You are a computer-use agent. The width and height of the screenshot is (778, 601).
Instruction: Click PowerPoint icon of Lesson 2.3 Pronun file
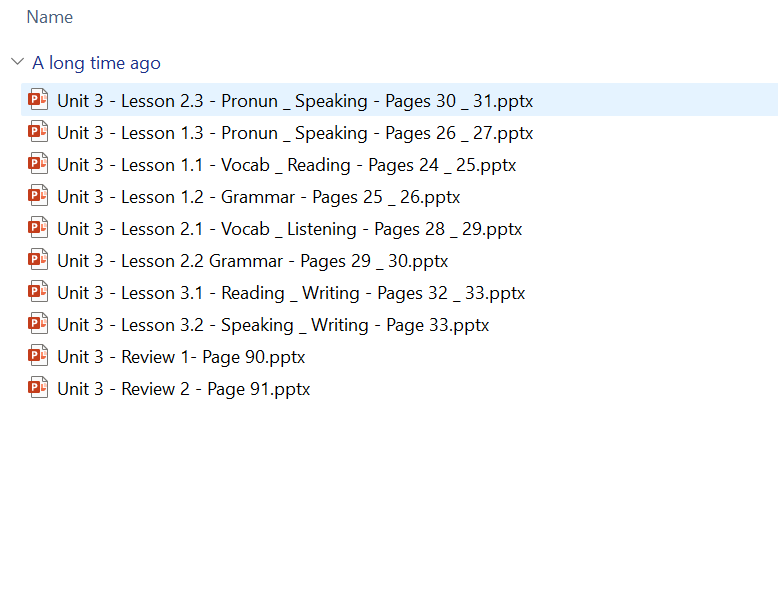coord(38,100)
